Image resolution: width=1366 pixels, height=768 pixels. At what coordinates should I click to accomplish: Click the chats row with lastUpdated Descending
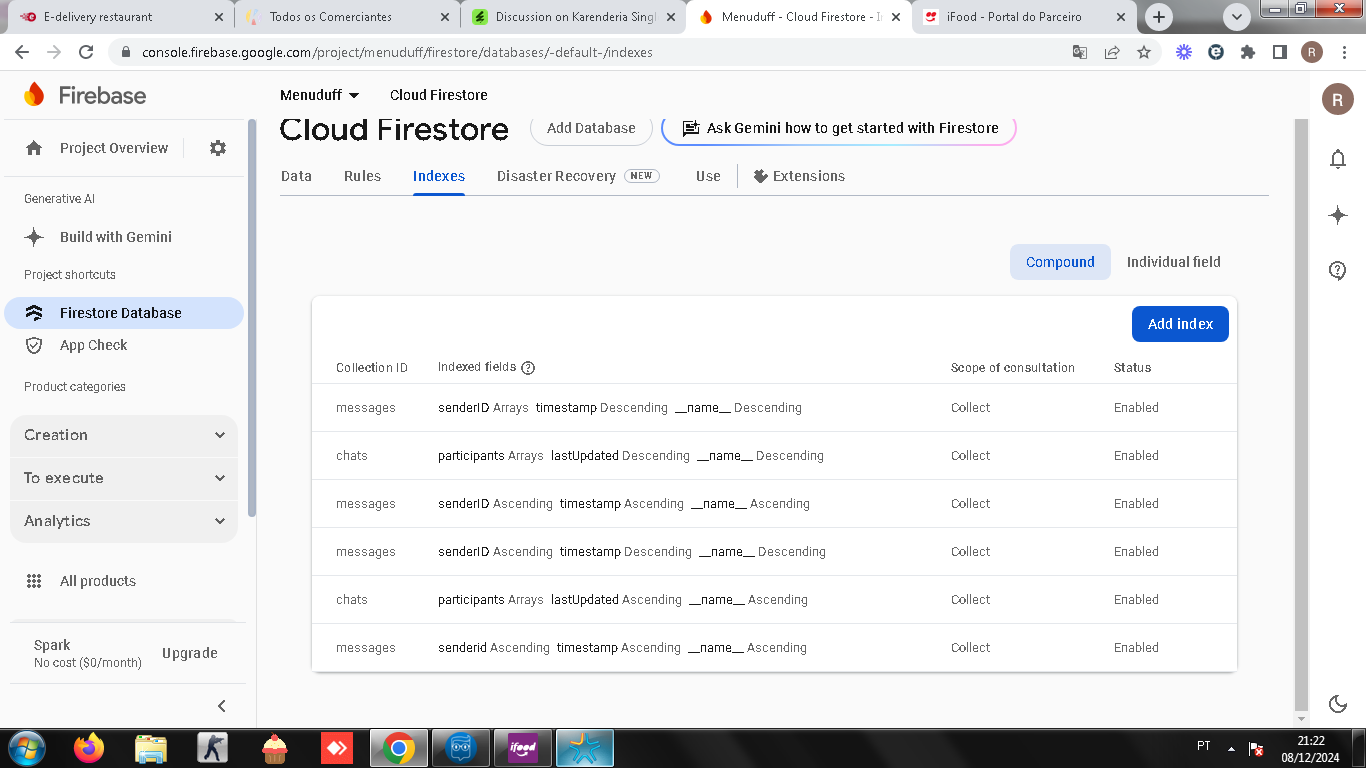tap(774, 456)
